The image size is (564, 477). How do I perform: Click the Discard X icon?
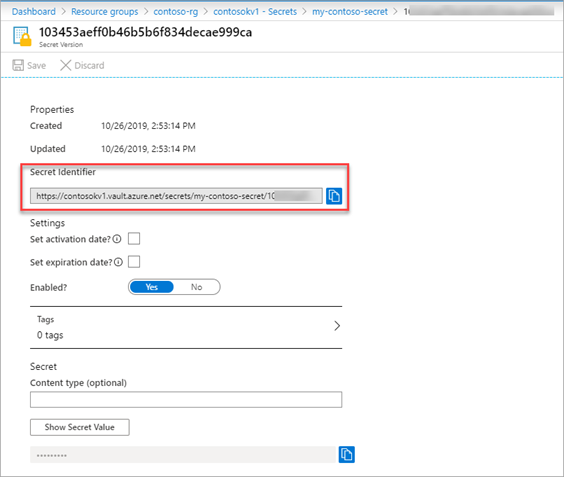65,65
